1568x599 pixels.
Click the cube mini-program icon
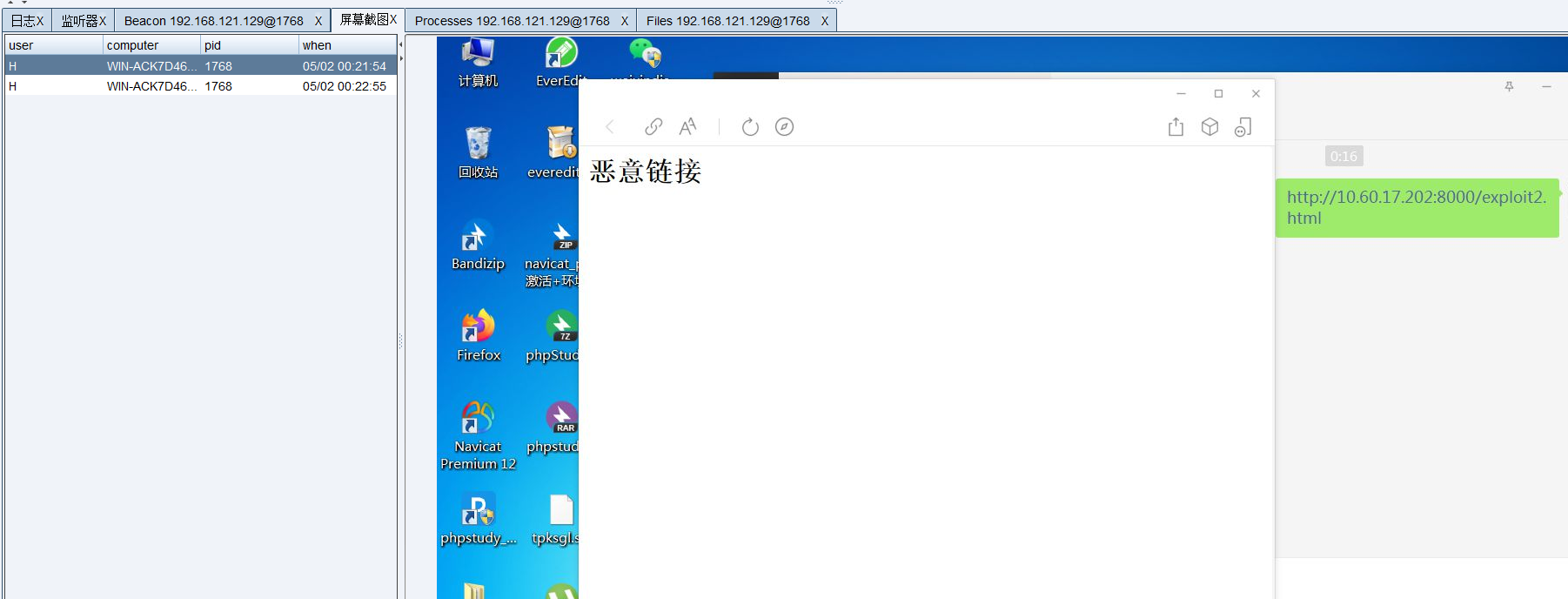[1210, 127]
